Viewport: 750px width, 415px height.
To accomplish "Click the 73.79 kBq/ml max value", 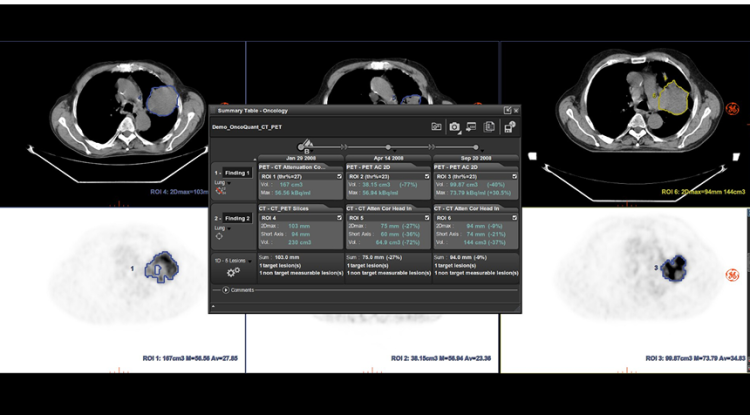I will pyautogui.click(x=468, y=193).
